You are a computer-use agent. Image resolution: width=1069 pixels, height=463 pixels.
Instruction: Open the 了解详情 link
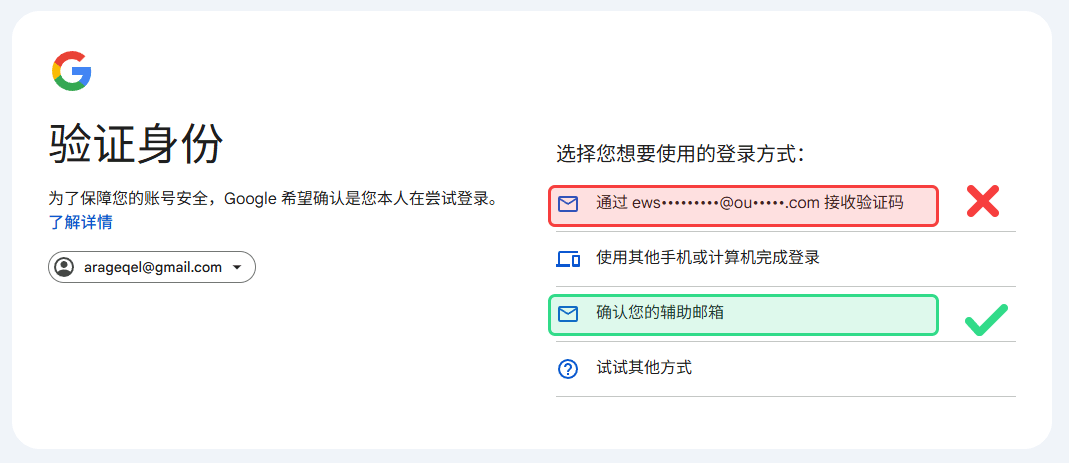pyautogui.click(x=80, y=222)
